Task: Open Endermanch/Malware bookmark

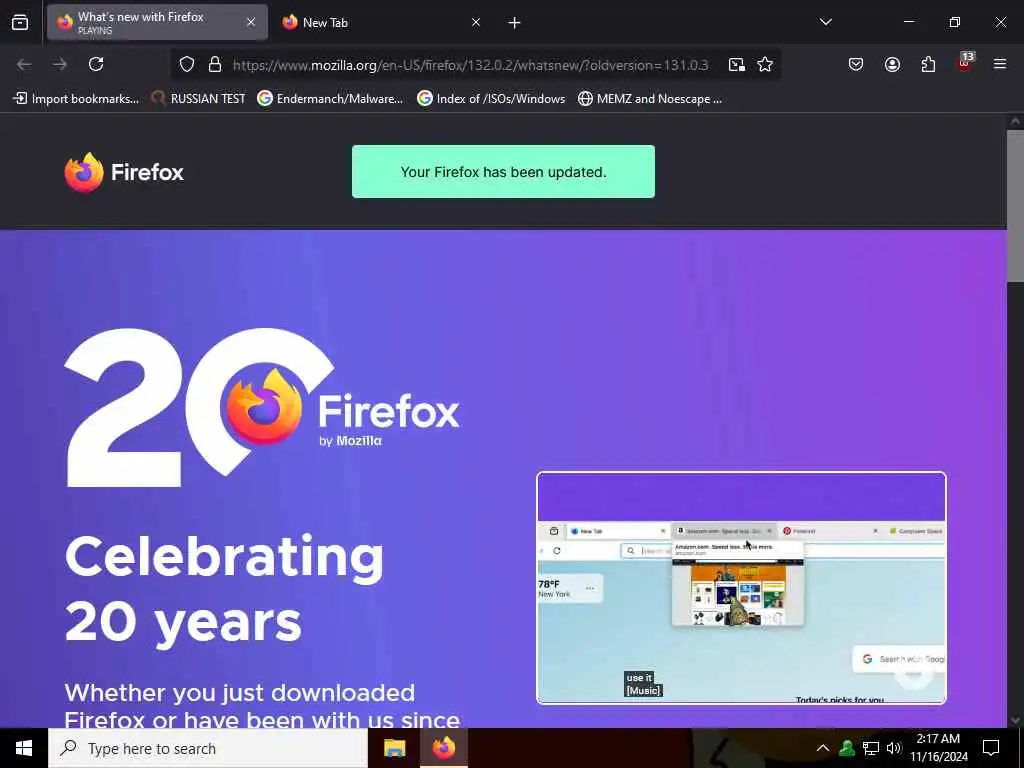Action: [330, 99]
